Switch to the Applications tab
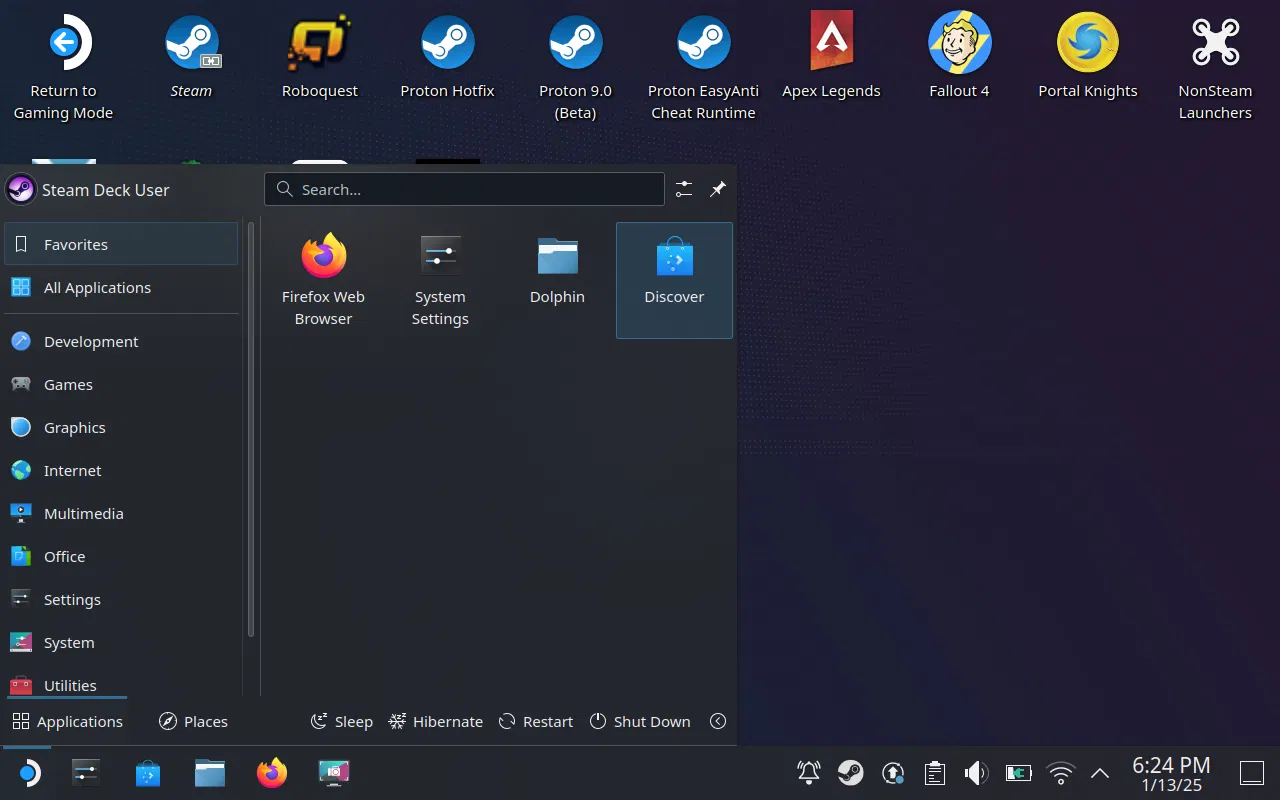Viewport: 1280px width, 800px height. point(67,721)
